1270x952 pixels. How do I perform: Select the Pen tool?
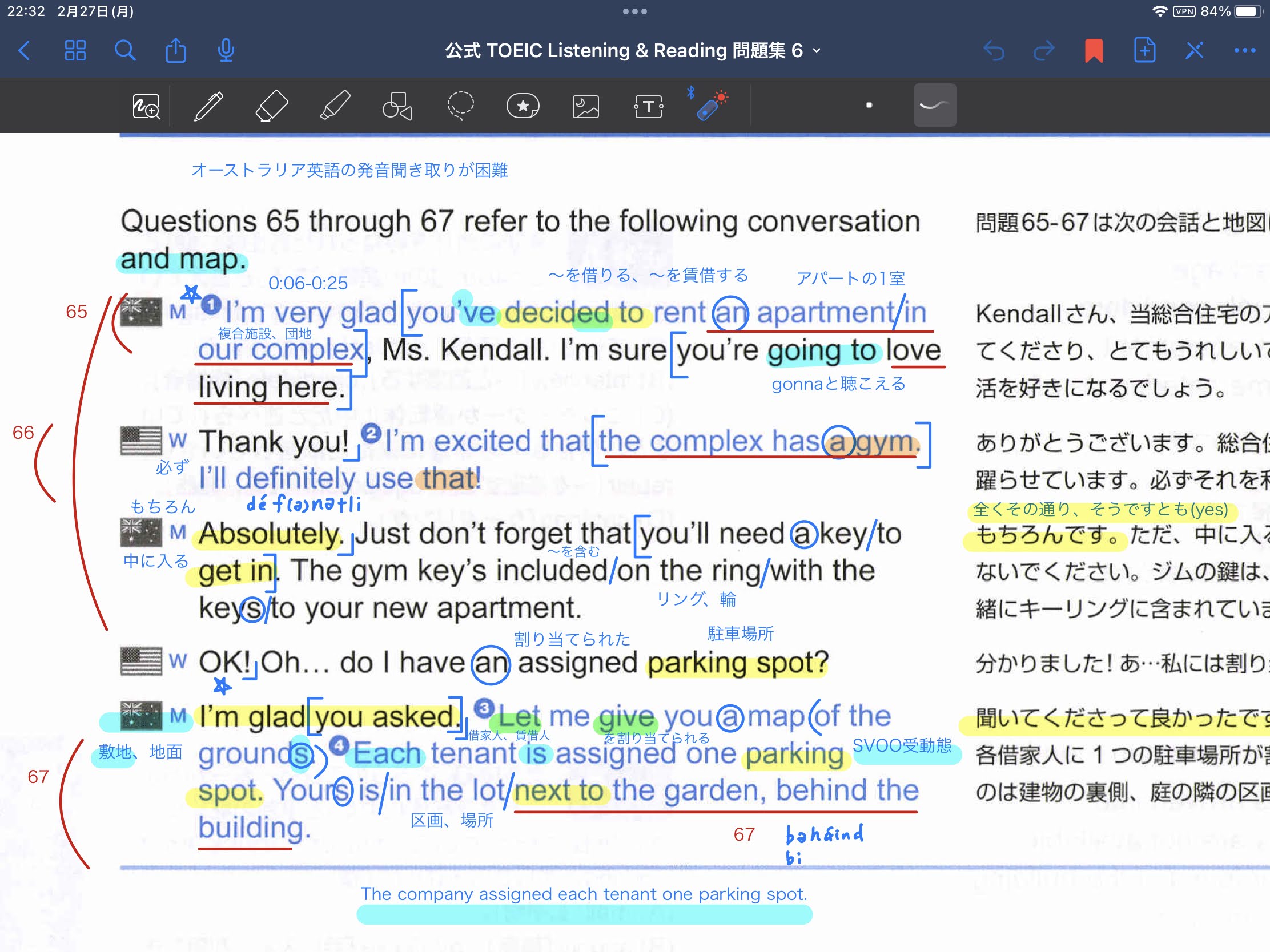(x=208, y=106)
